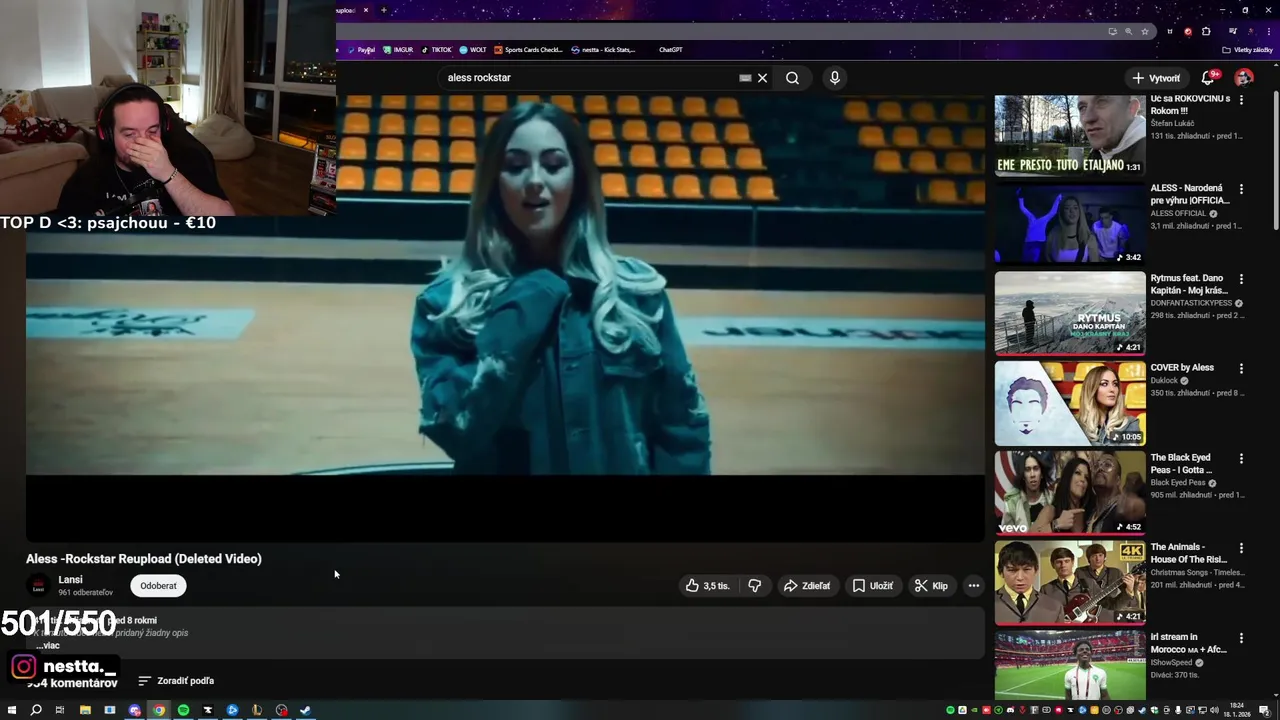Open the IMGUR bookmark
This screenshot has width=1280, height=720.
(398, 50)
